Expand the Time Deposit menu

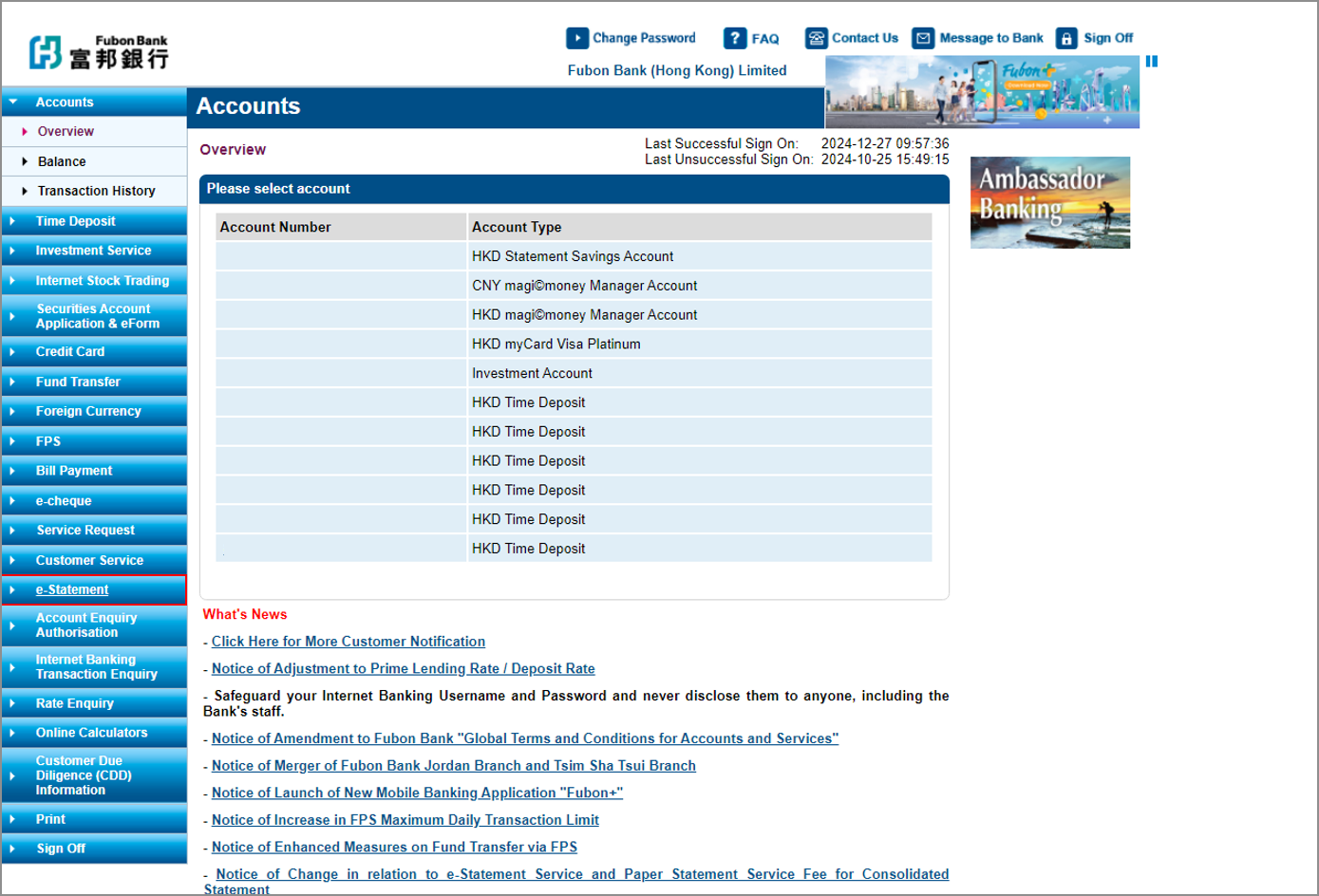point(94,221)
